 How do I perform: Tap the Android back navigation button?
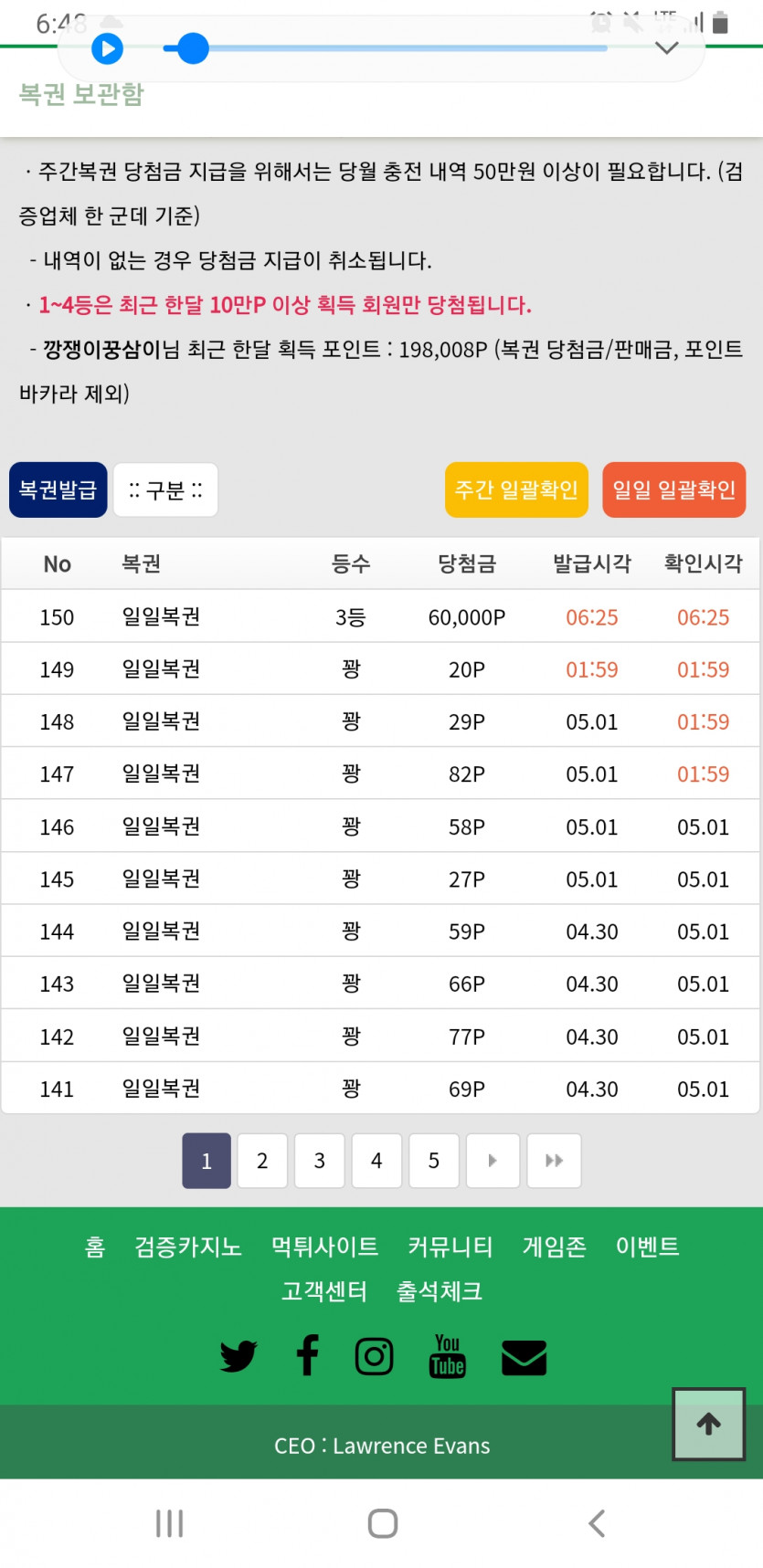coord(597,1523)
